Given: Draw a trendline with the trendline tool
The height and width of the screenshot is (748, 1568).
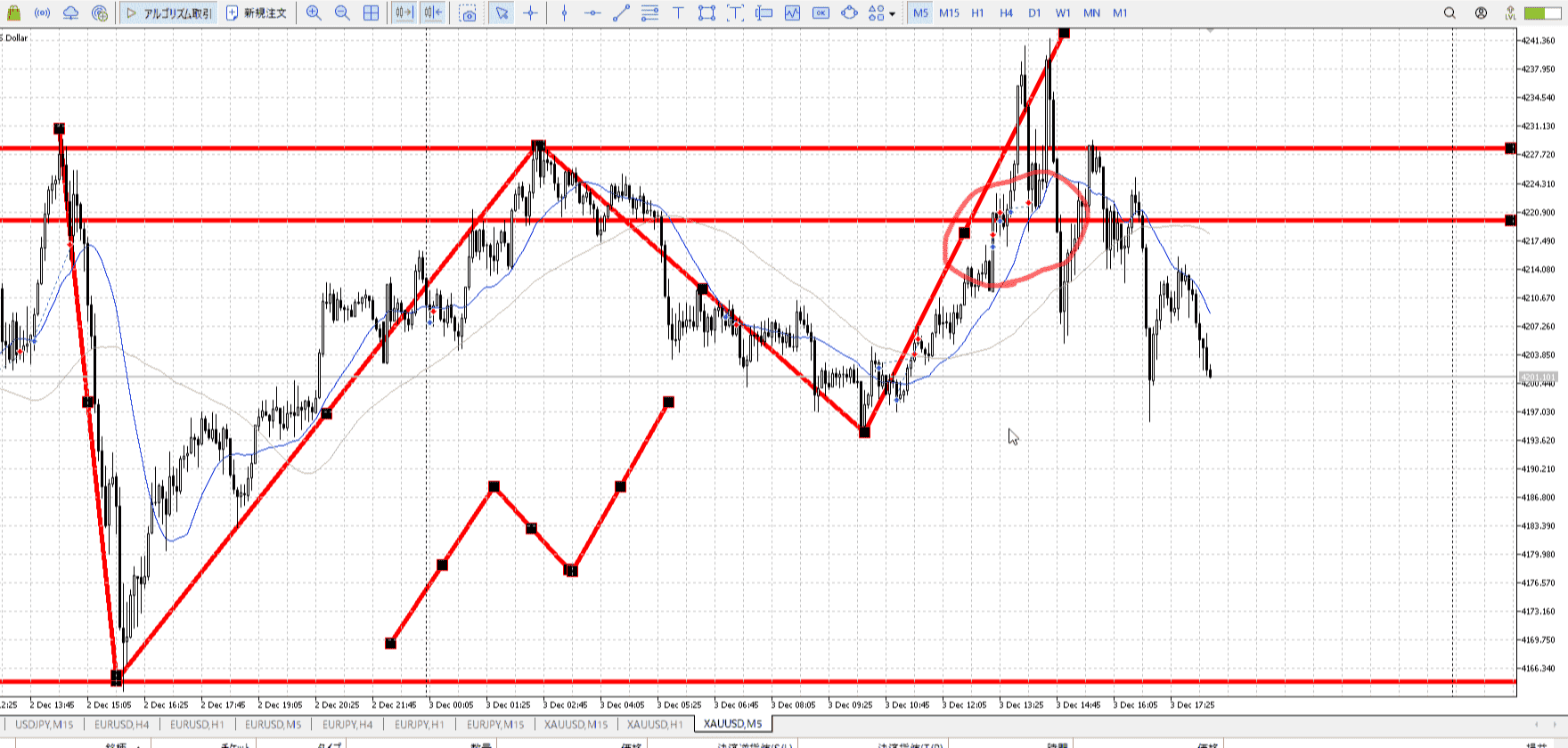Looking at the screenshot, I should click(x=621, y=13).
